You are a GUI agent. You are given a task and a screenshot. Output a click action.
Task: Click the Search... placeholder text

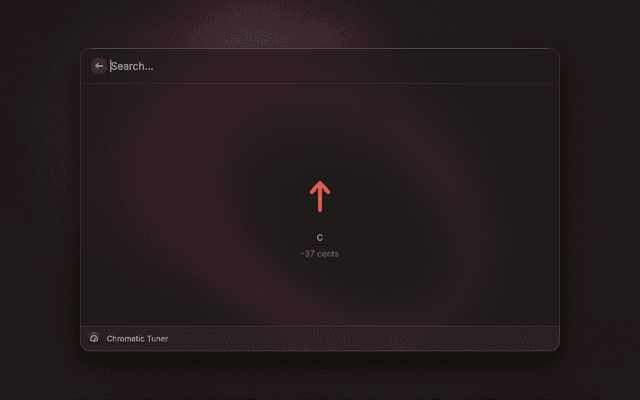[132, 66]
